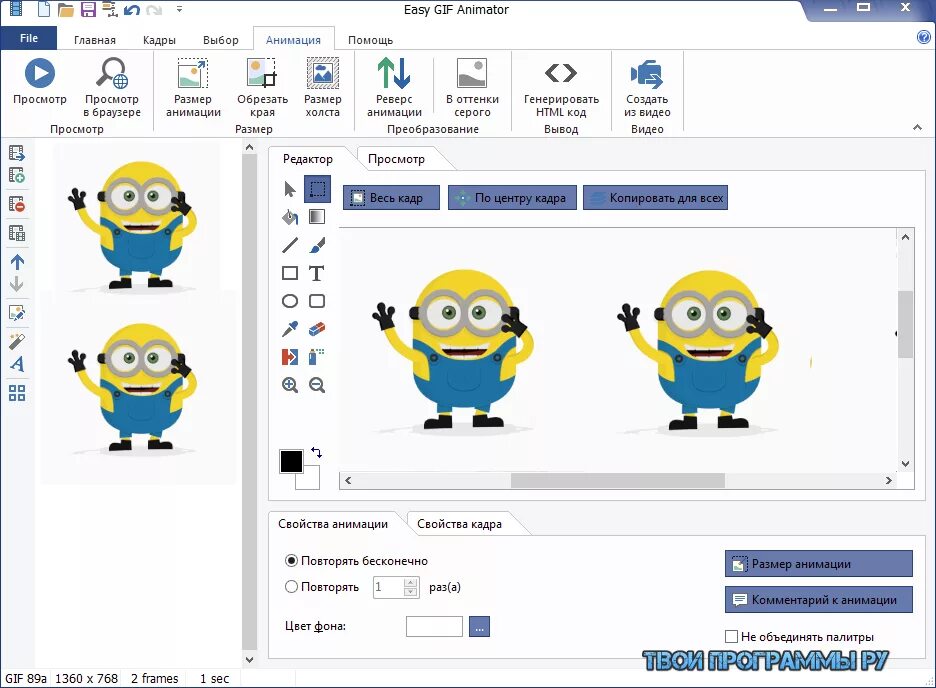Viewport: 936px width, 688px height.
Task: Select the text T tool
Action: pyautogui.click(x=316, y=273)
